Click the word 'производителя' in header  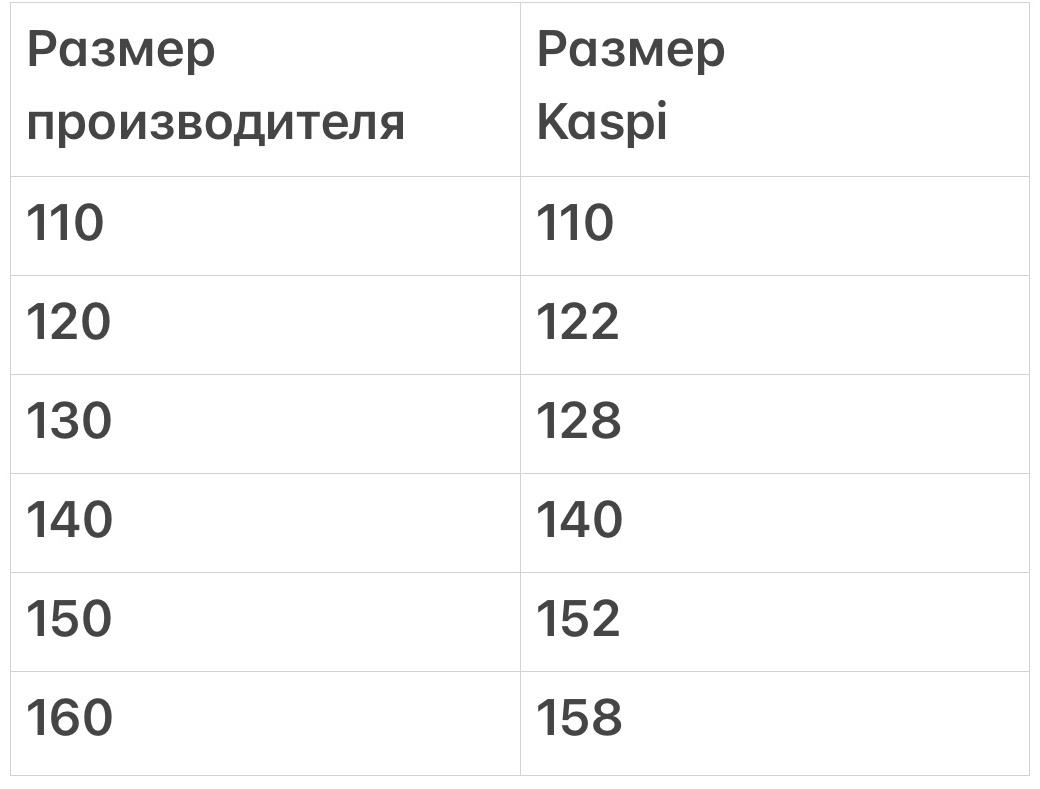(x=216, y=123)
